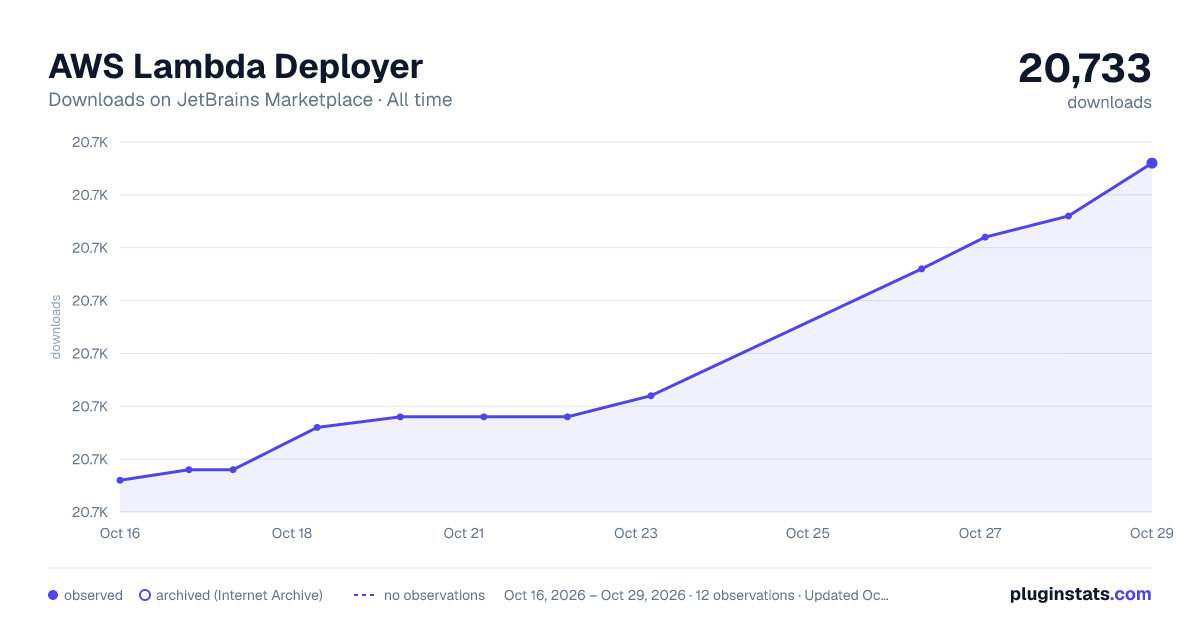Click the date range and observations footer text

click(x=696, y=595)
